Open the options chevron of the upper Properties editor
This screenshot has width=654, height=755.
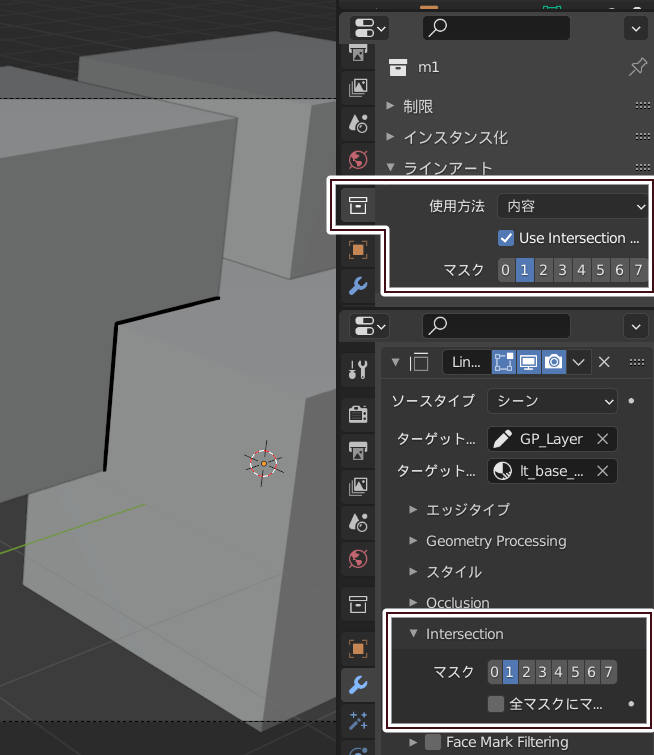(x=636, y=28)
